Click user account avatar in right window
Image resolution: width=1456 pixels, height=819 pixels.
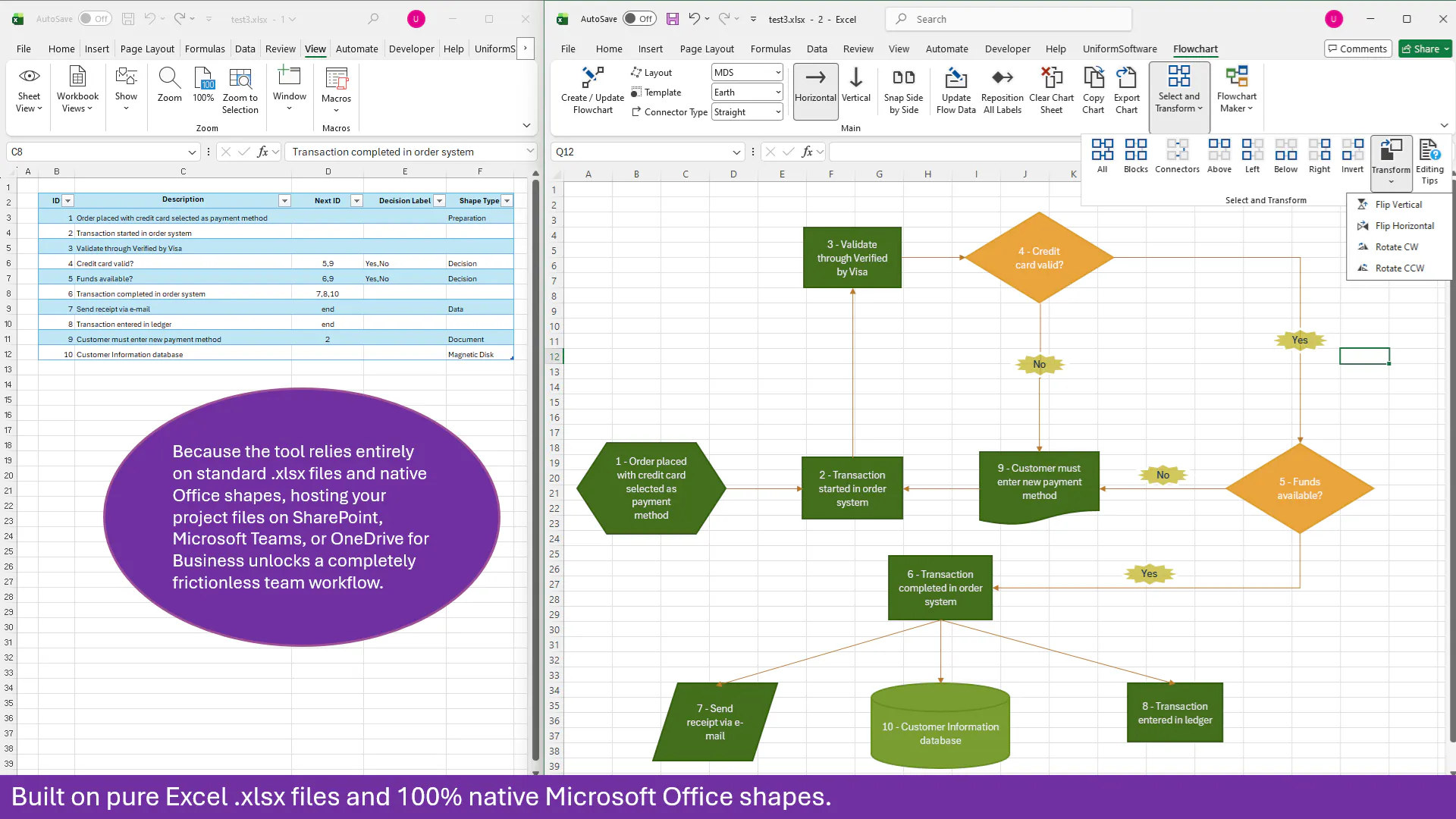pyautogui.click(x=1333, y=19)
